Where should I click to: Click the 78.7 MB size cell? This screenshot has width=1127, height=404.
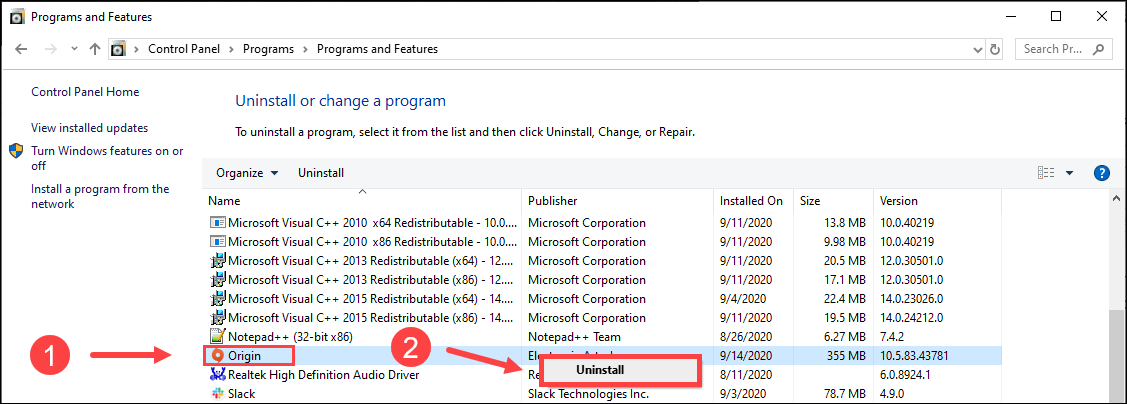tap(844, 393)
